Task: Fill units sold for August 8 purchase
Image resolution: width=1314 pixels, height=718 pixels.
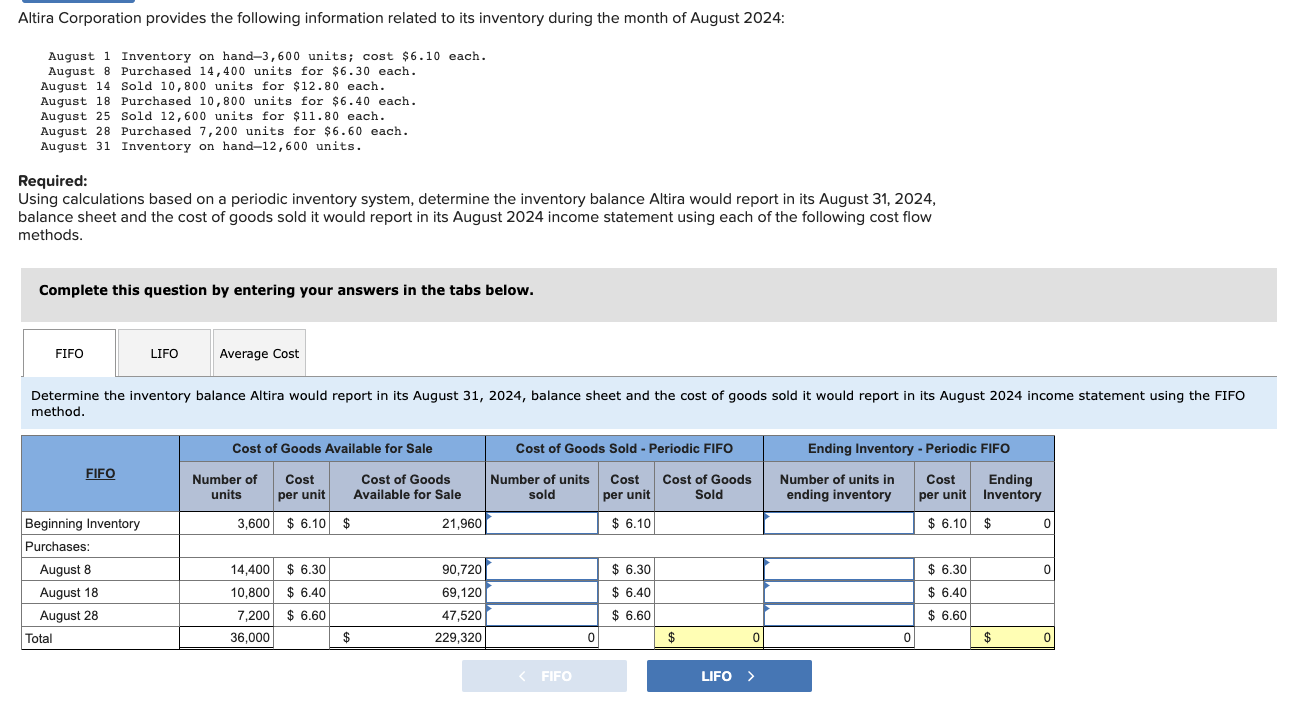Action: (542, 569)
